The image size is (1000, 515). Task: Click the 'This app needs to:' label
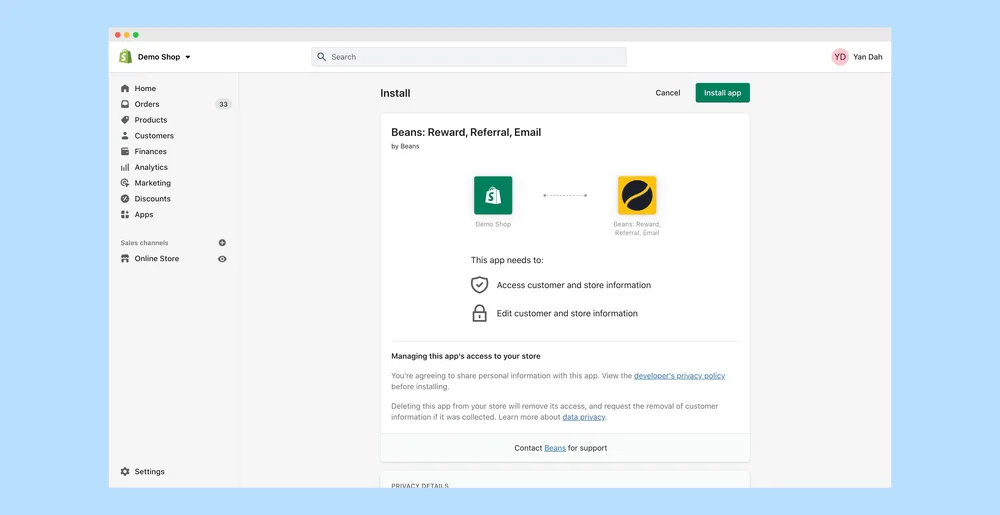tap(507, 260)
